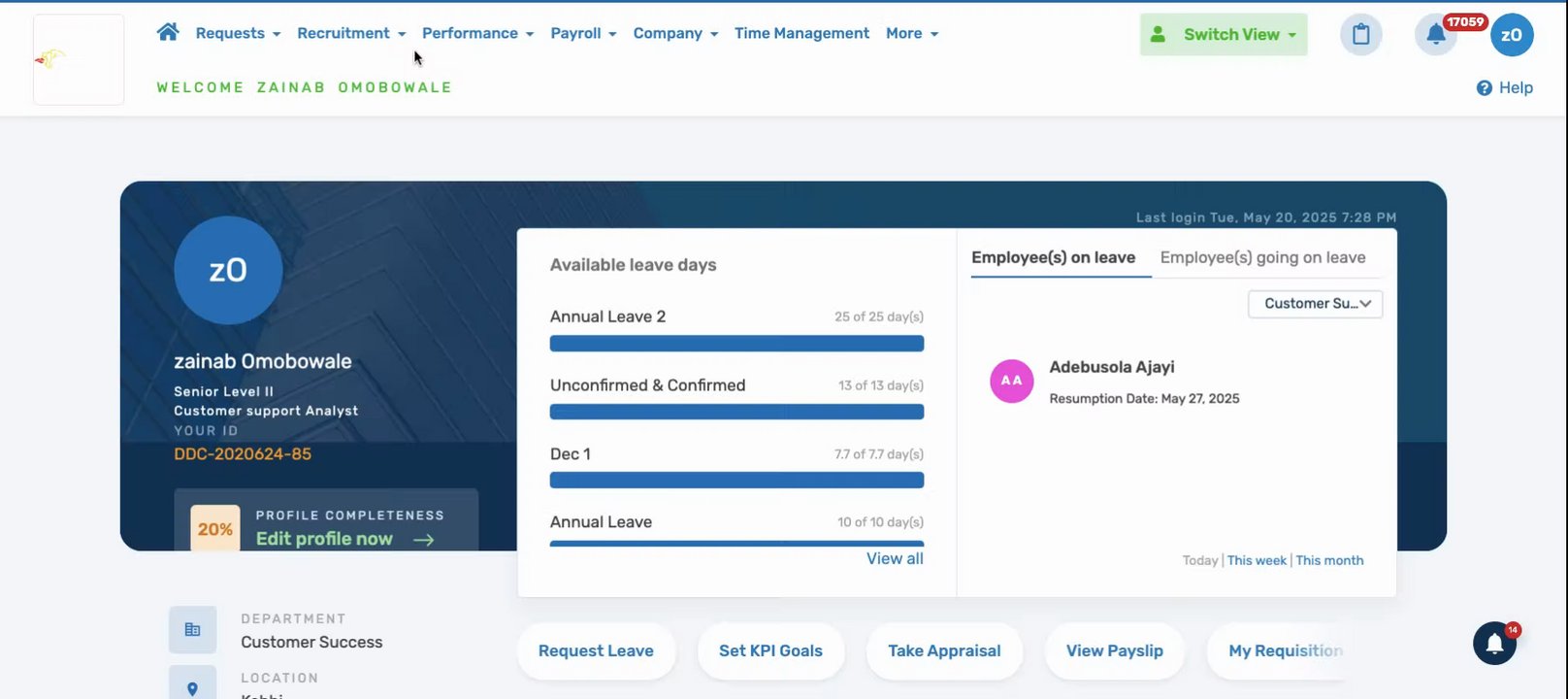Click the Resumption Date: May 27, 2025 text

click(1144, 399)
